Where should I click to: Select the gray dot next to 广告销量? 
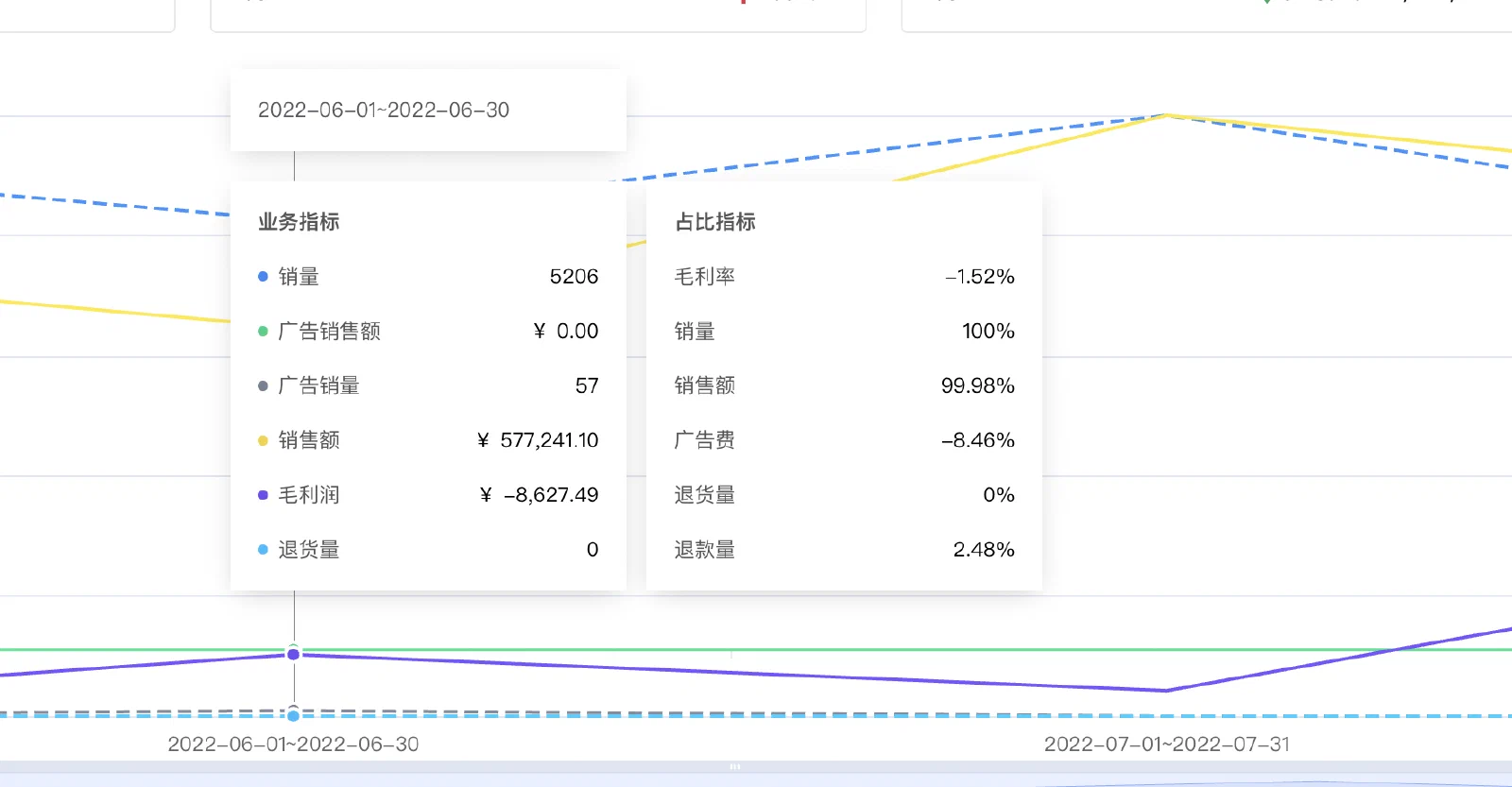pyautogui.click(x=263, y=386)
